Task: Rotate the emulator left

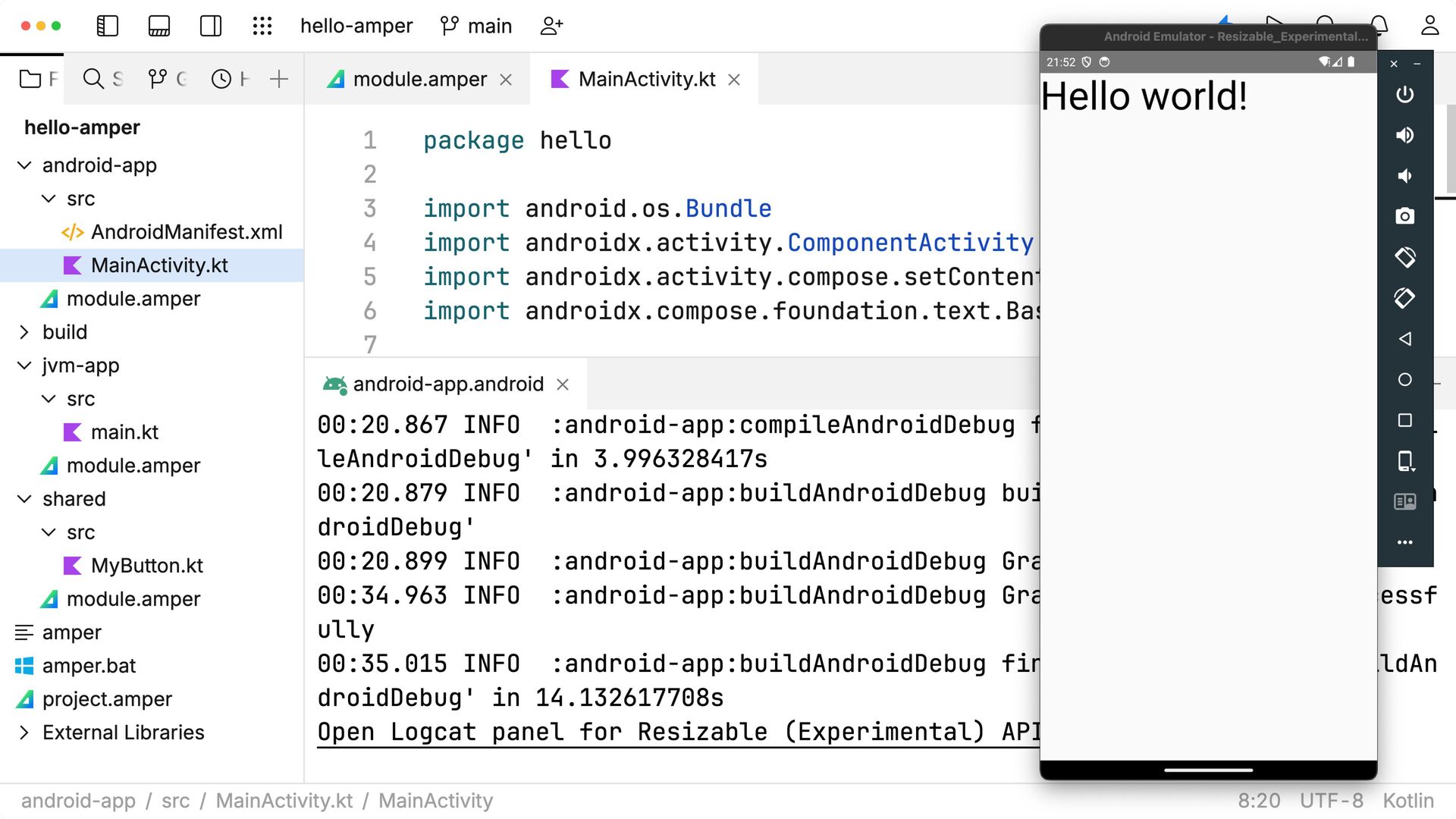Action: (x=1405, y=257)
